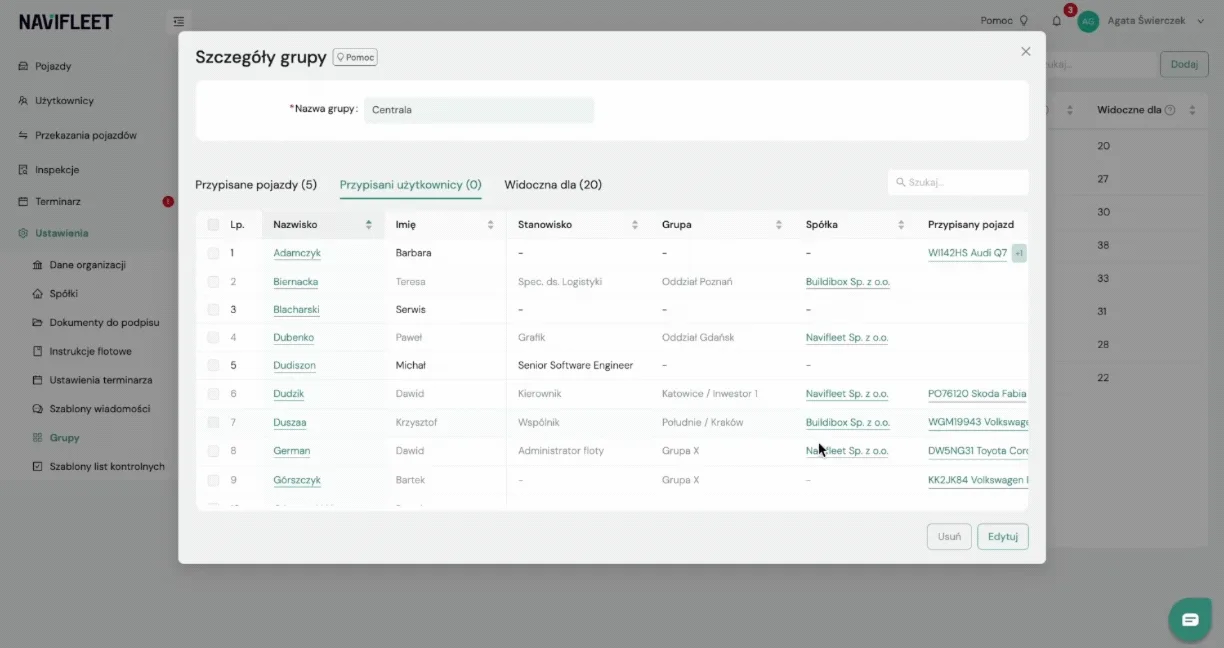Click the Pomoc button beside dialog title
Screen dimensions: 1224x648
(355, 58)
